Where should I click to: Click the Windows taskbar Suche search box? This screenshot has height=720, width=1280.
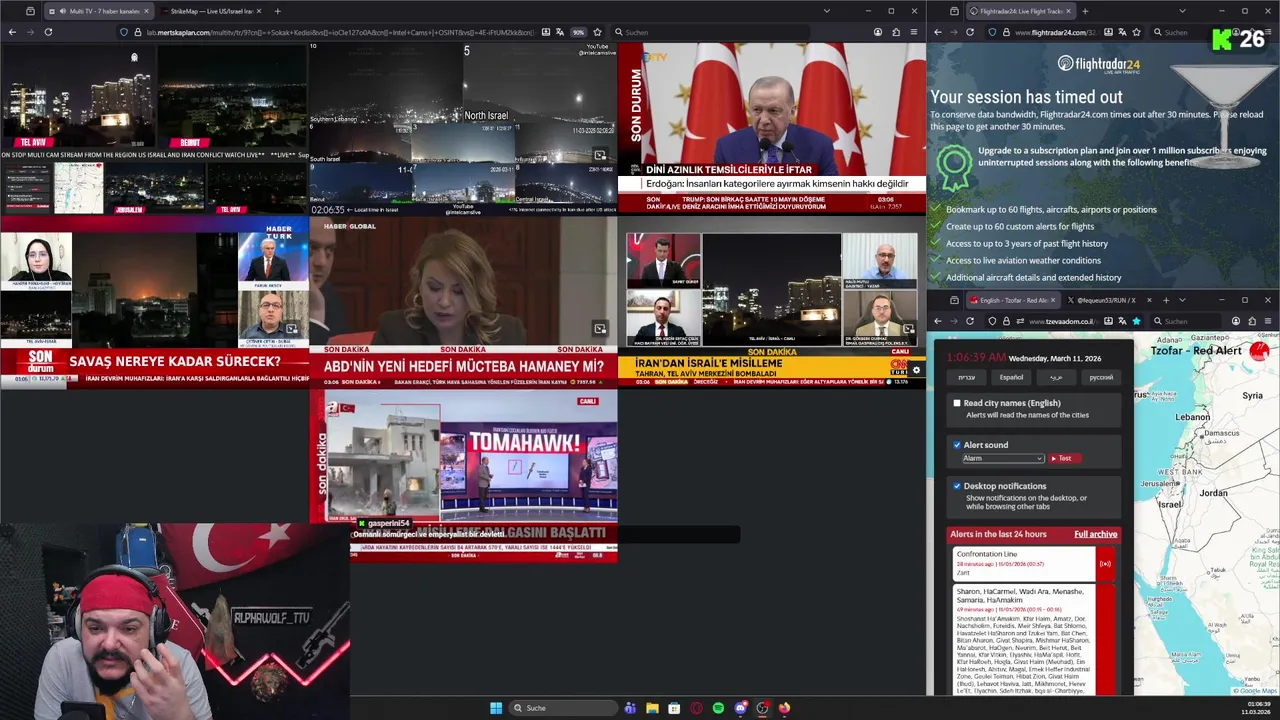(x=565, y=708)
